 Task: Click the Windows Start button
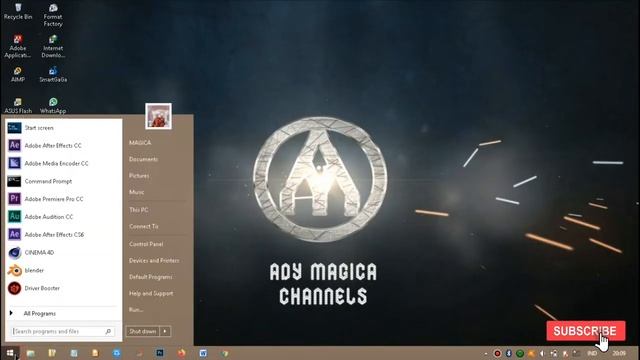[x=10, y=353]
